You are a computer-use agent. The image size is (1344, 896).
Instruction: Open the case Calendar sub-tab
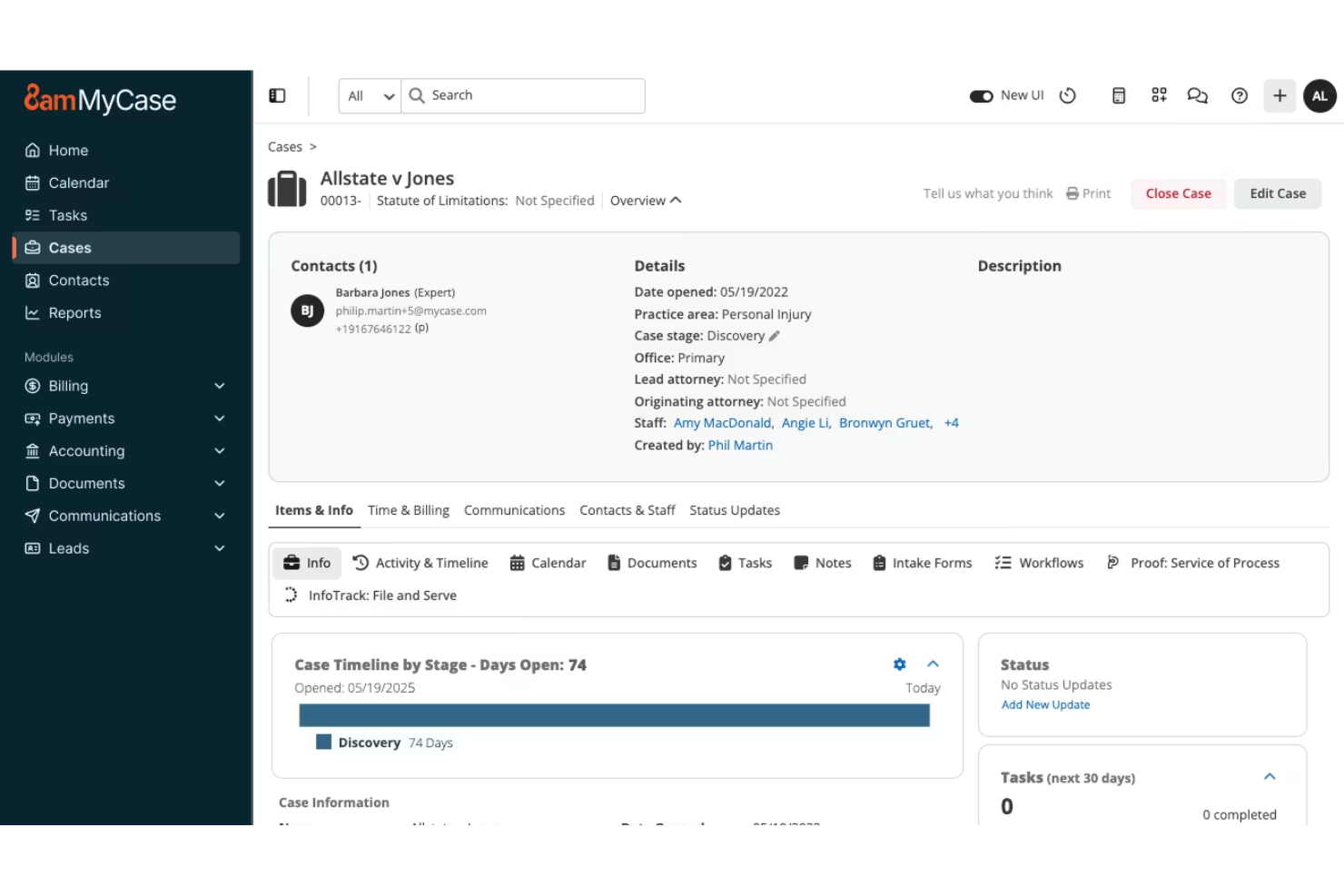point(548,563)
